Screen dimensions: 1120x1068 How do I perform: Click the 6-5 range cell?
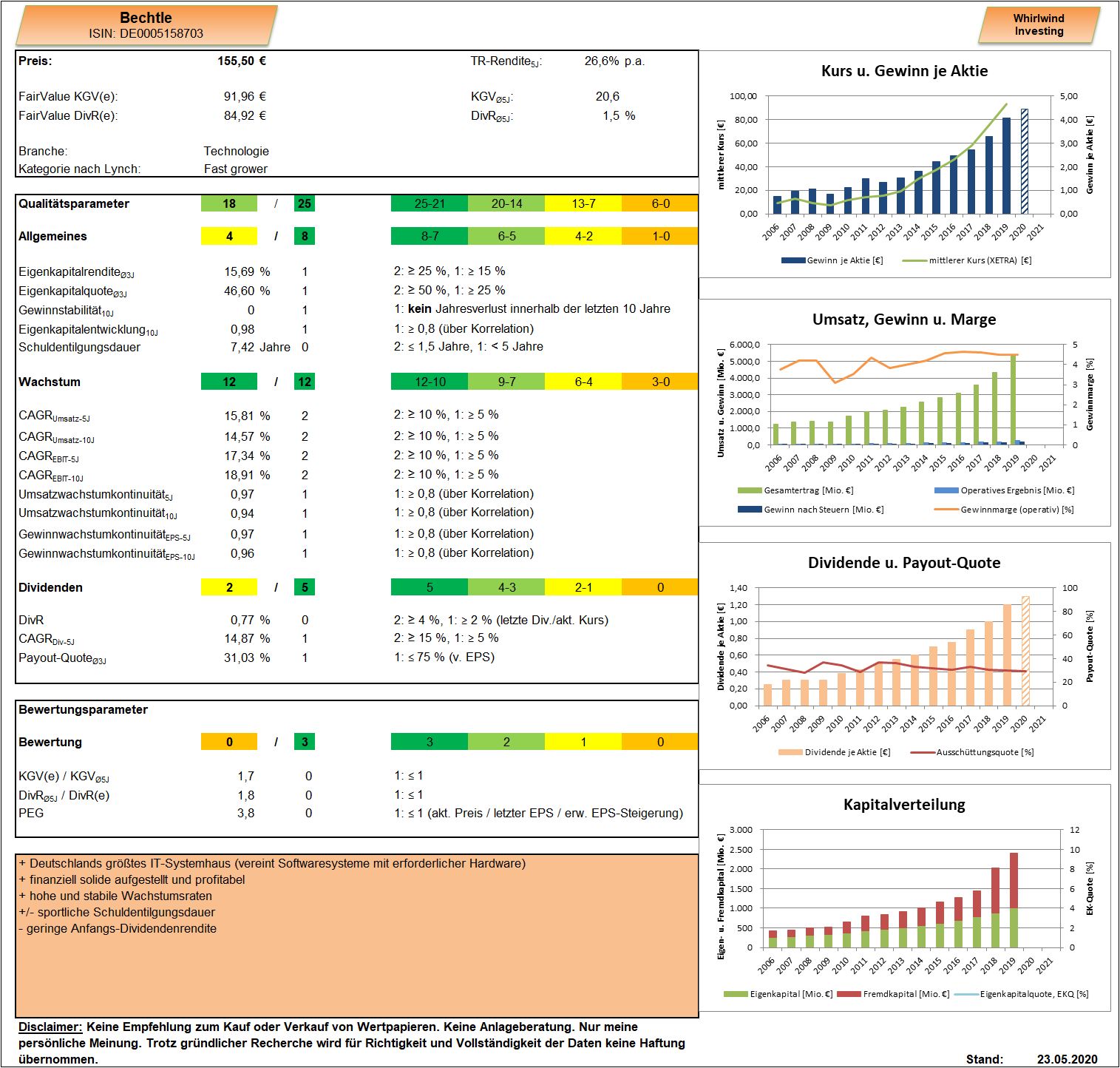[x=506, y=236]
